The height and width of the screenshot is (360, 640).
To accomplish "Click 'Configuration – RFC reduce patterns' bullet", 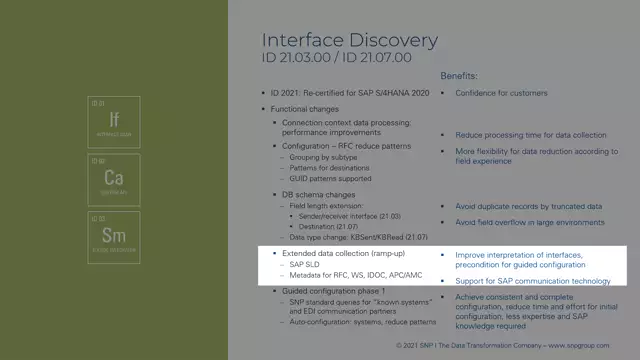I will click(x=347, y=146).
